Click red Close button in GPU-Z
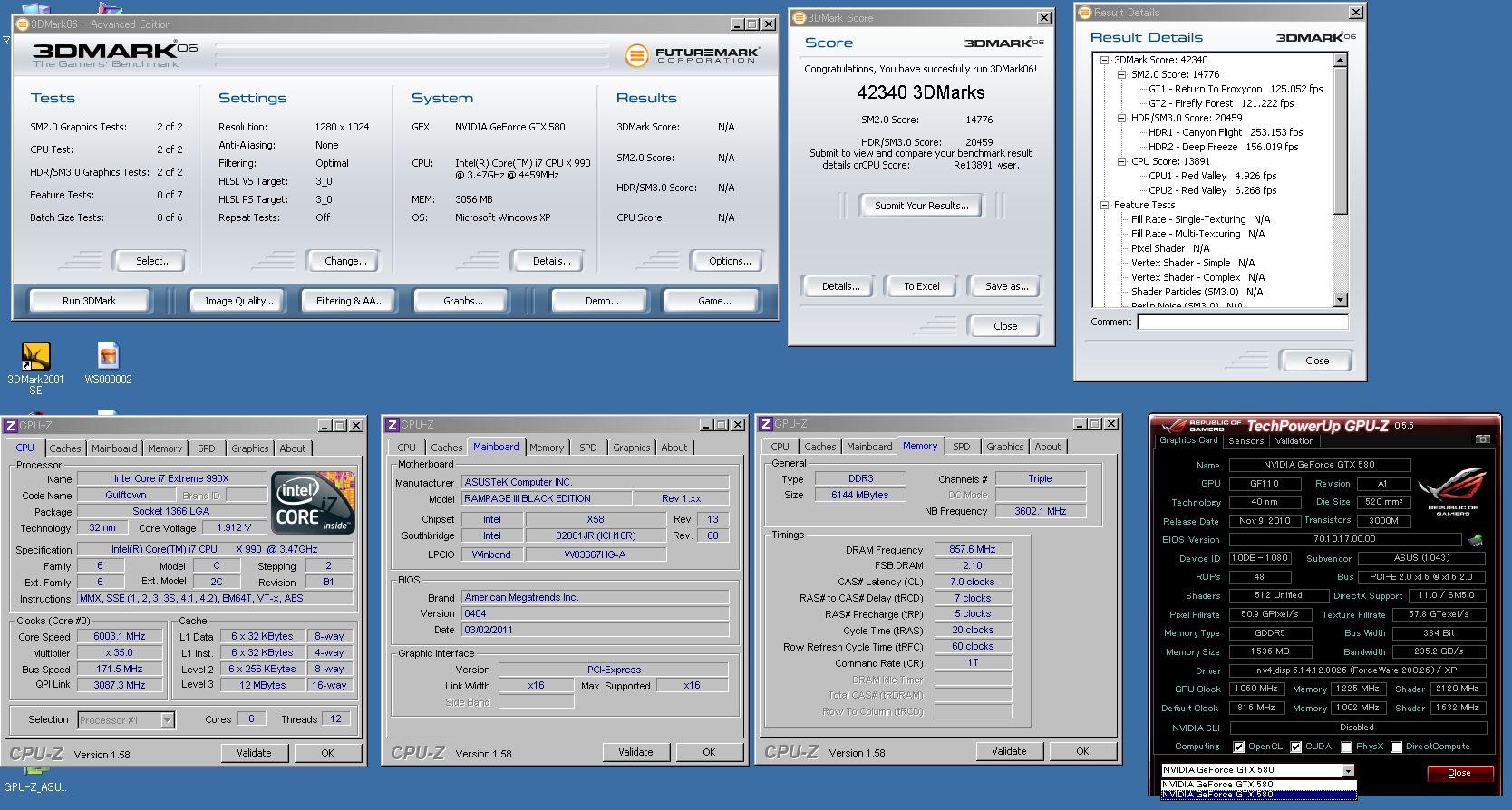 pyautogui.click(x=1459, y=773)
